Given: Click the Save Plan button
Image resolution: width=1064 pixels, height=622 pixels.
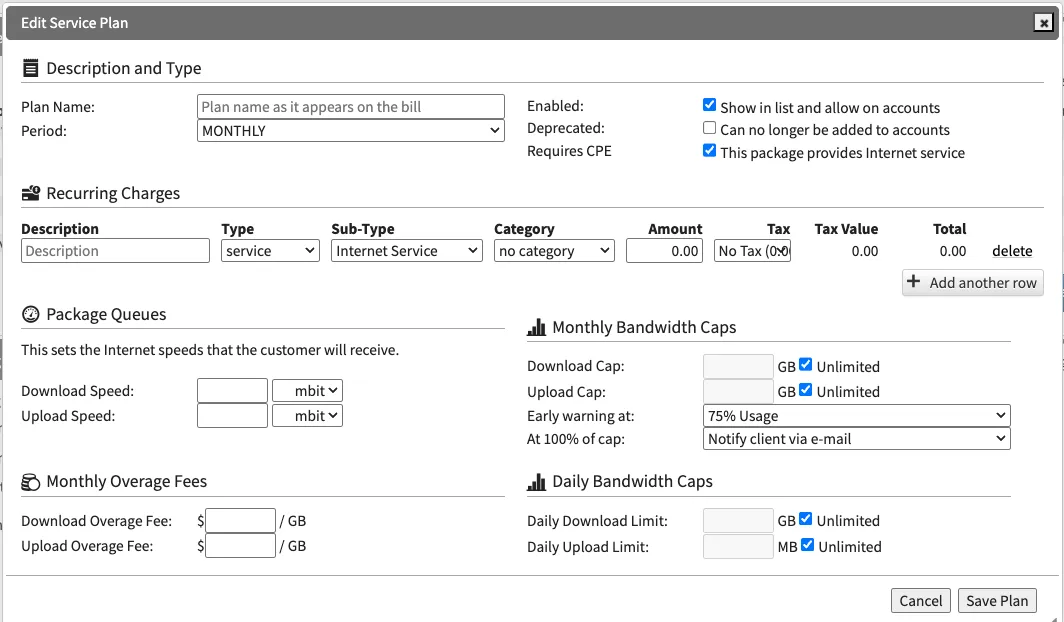Looking at the screenshot, I should [997, 600].
